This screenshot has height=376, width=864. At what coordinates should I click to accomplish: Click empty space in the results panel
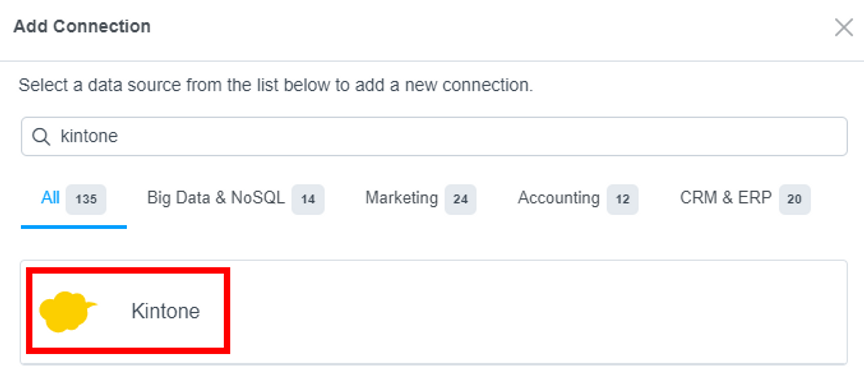tap(537, 311)
